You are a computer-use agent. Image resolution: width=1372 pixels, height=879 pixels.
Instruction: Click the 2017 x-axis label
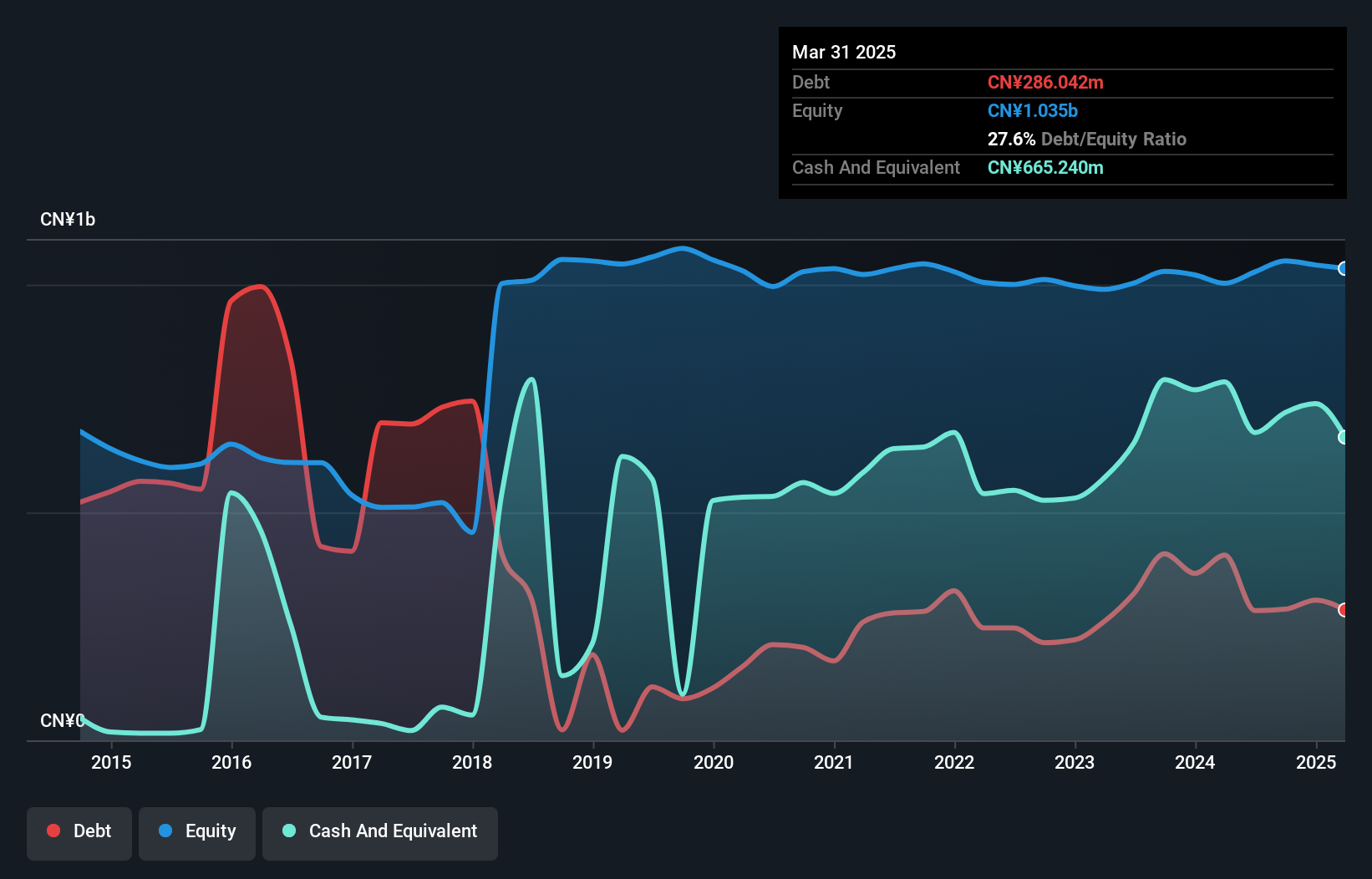tap(352, 762)
